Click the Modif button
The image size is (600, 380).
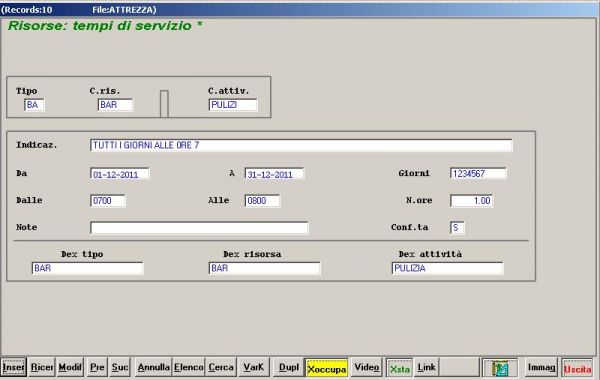70,367
